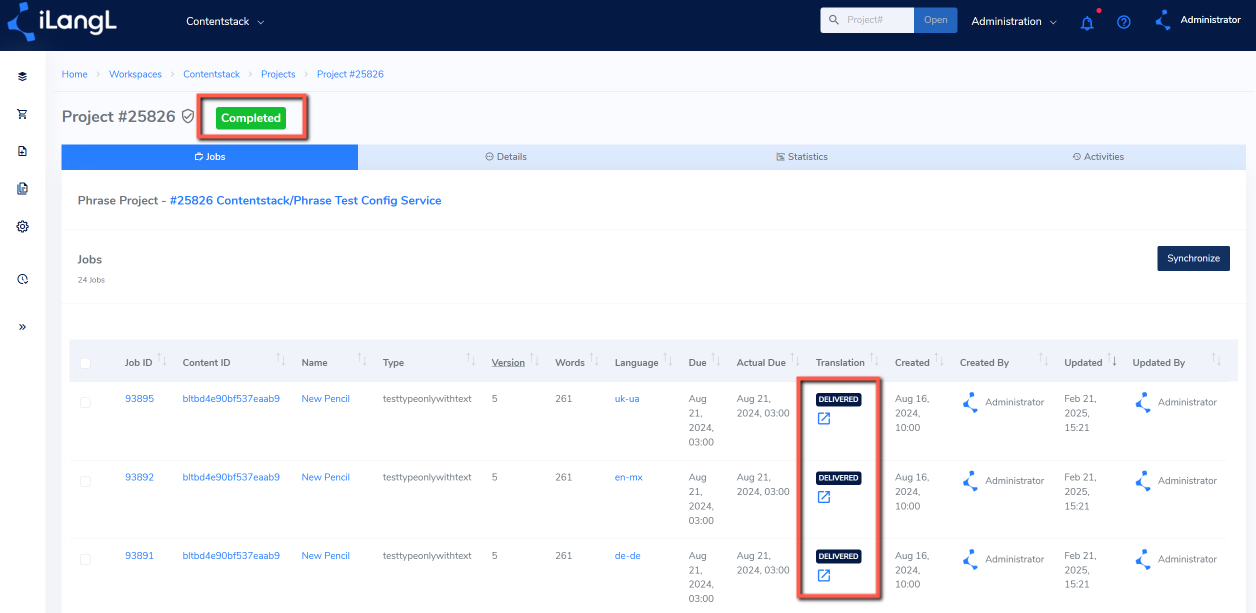This screenshot has height=613, width=1256.
Task: Open the new document sidebar icon
Action: (x=22, y=151)
